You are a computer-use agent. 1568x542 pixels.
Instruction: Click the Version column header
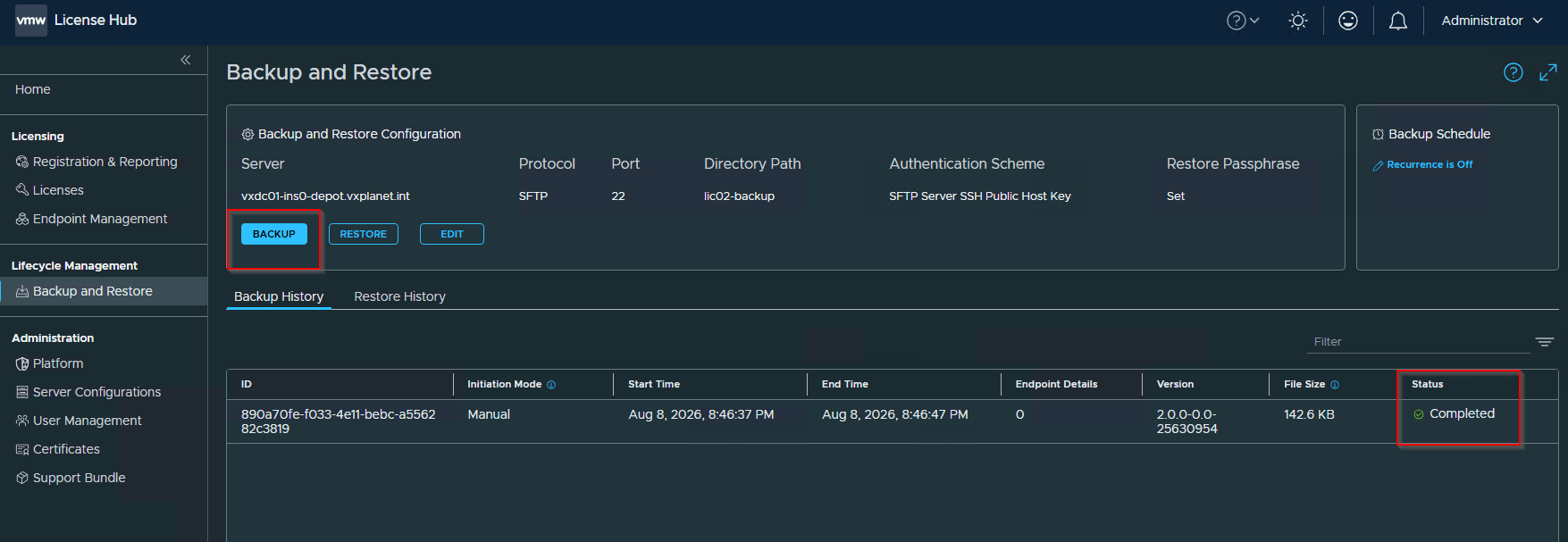(1175, 384)
